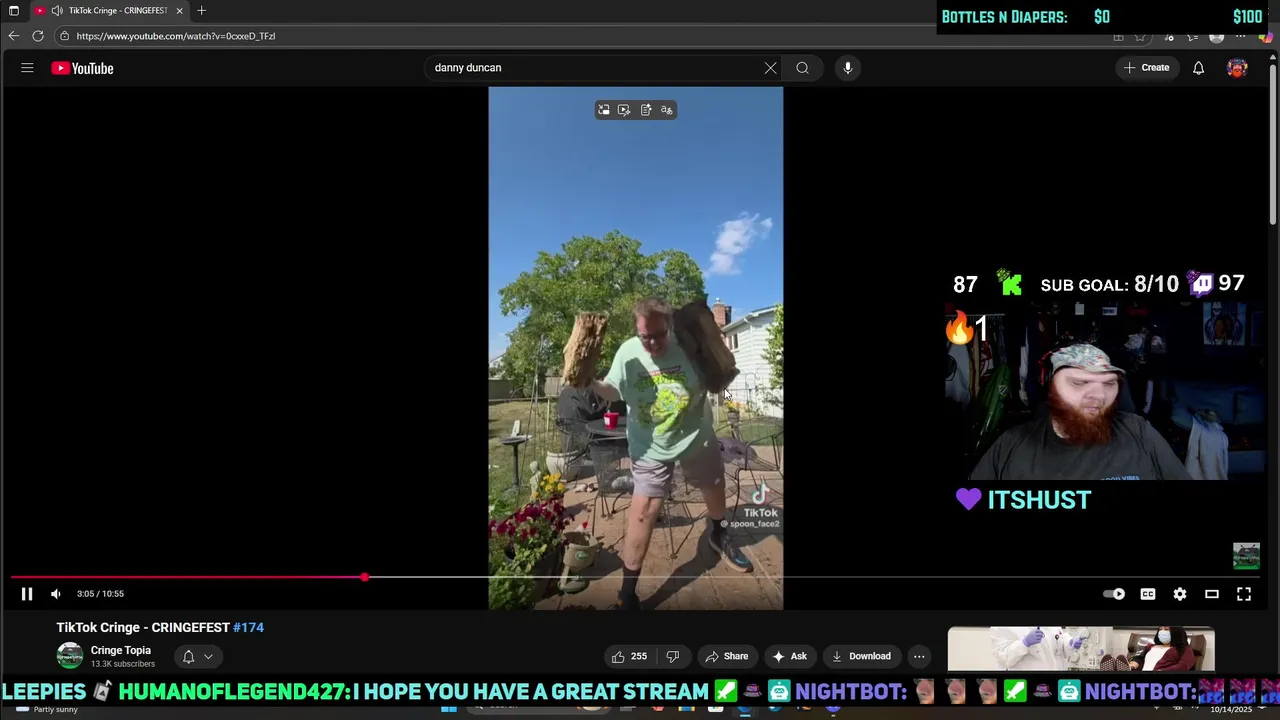Select the TikTok Cringe - CRINGEFEST tab
Viewport: 1280px width, 720px height.
(x=109, y=10)
